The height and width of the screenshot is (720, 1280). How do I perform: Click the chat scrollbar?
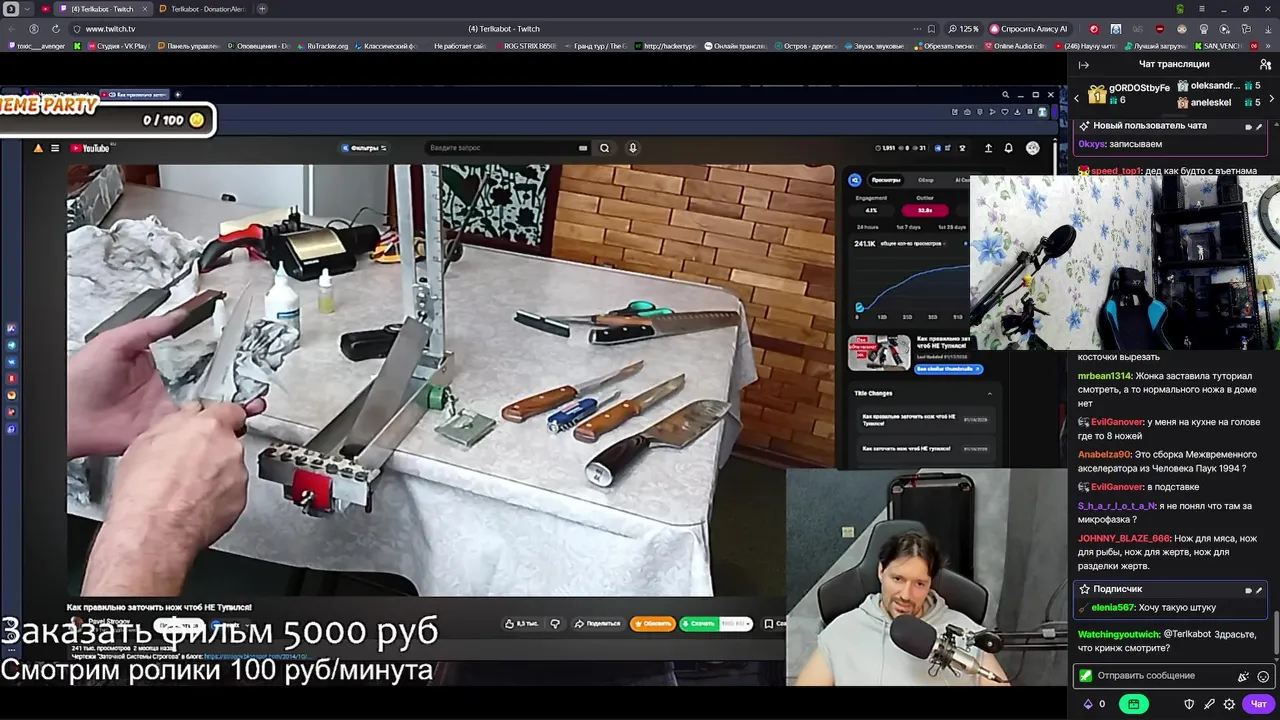click(1276, 631)
